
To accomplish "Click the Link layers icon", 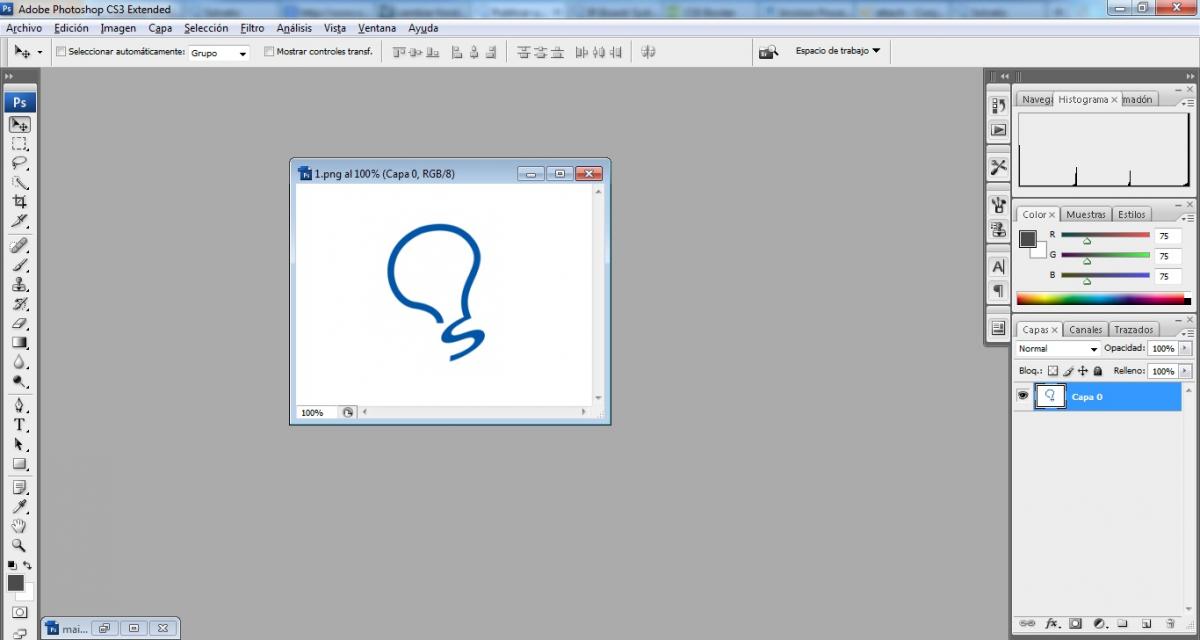I will (x=1027, y=623).
